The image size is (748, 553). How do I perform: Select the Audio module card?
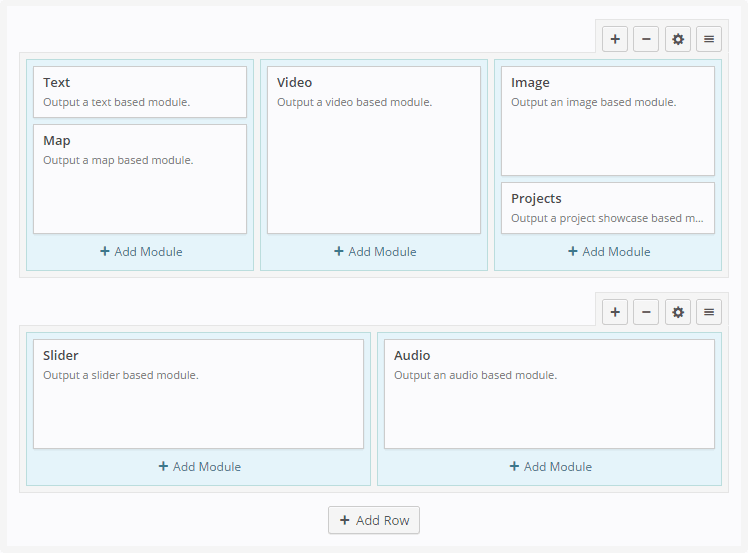click(x=550, y=394)
